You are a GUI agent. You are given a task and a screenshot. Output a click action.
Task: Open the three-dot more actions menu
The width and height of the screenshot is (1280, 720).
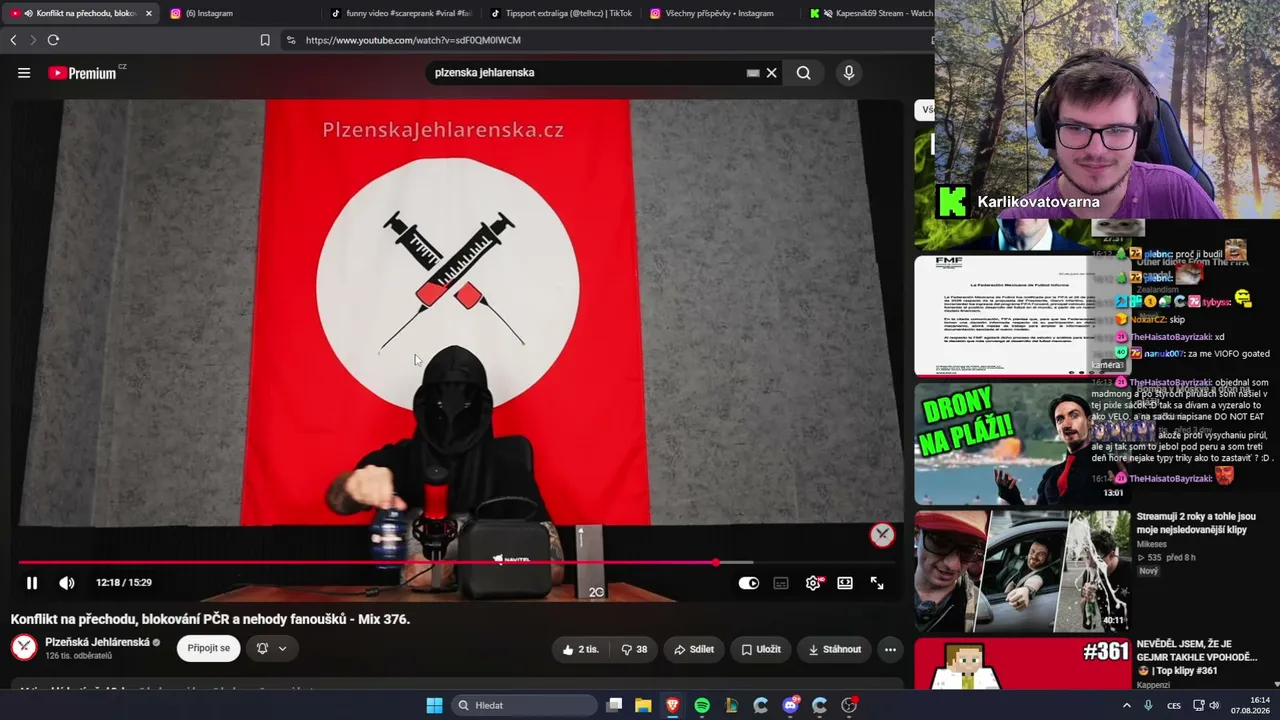890,649
